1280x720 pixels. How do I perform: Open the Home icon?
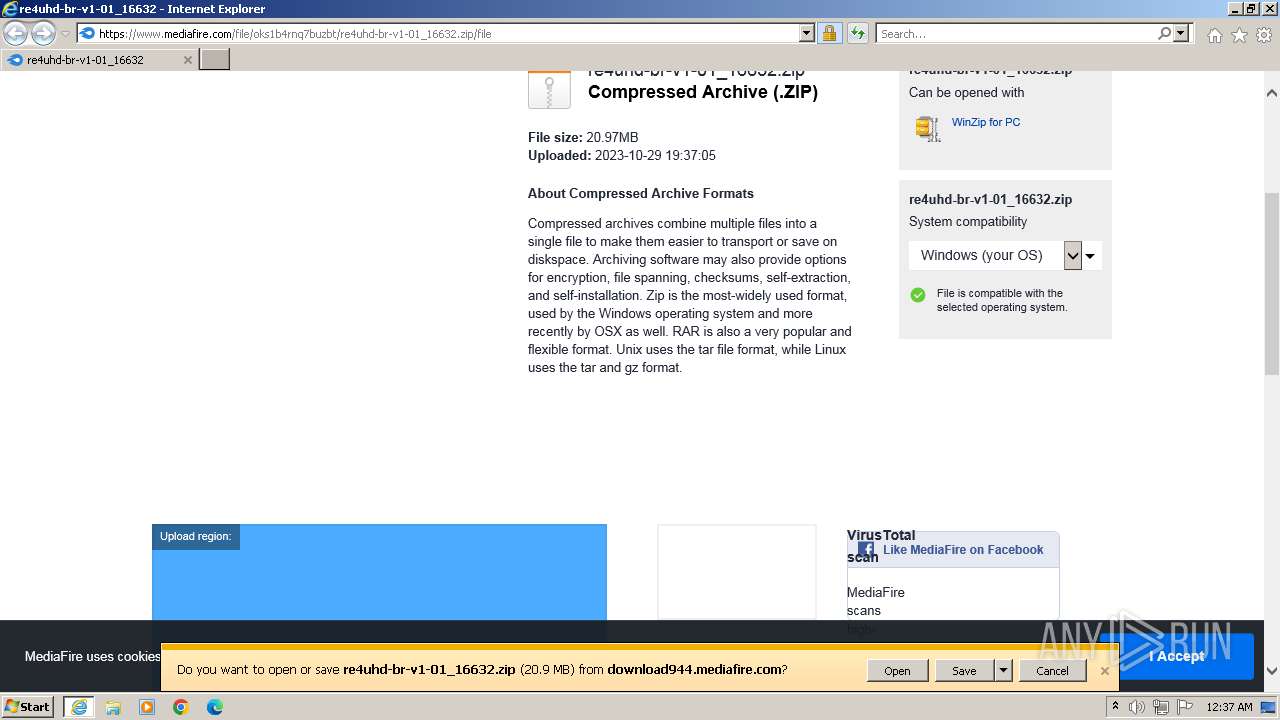1214,35
